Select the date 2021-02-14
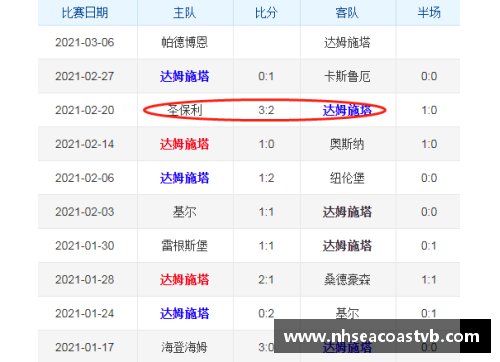500x362 pixels. coord(85,144)
